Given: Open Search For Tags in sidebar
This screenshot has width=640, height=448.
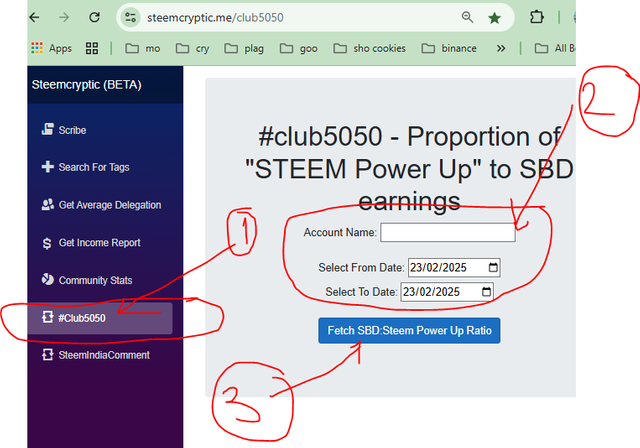Looking at the screenshot, I should 85,167.
